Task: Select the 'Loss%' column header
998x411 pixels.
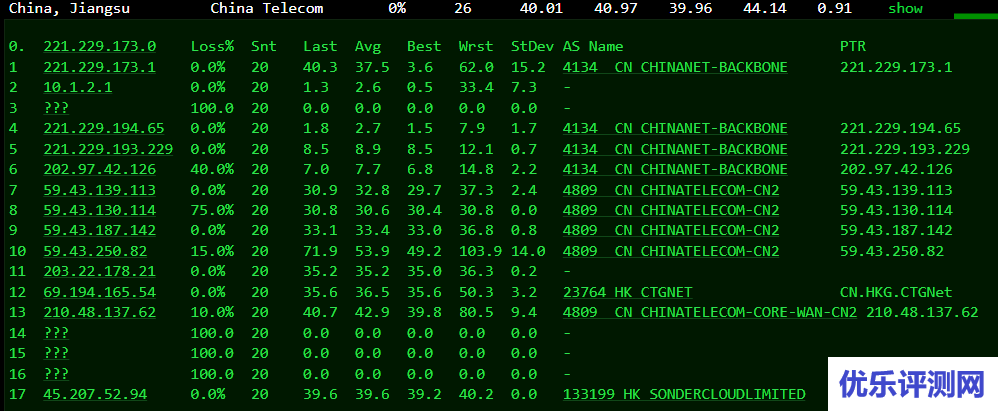Action: [212, 46]
